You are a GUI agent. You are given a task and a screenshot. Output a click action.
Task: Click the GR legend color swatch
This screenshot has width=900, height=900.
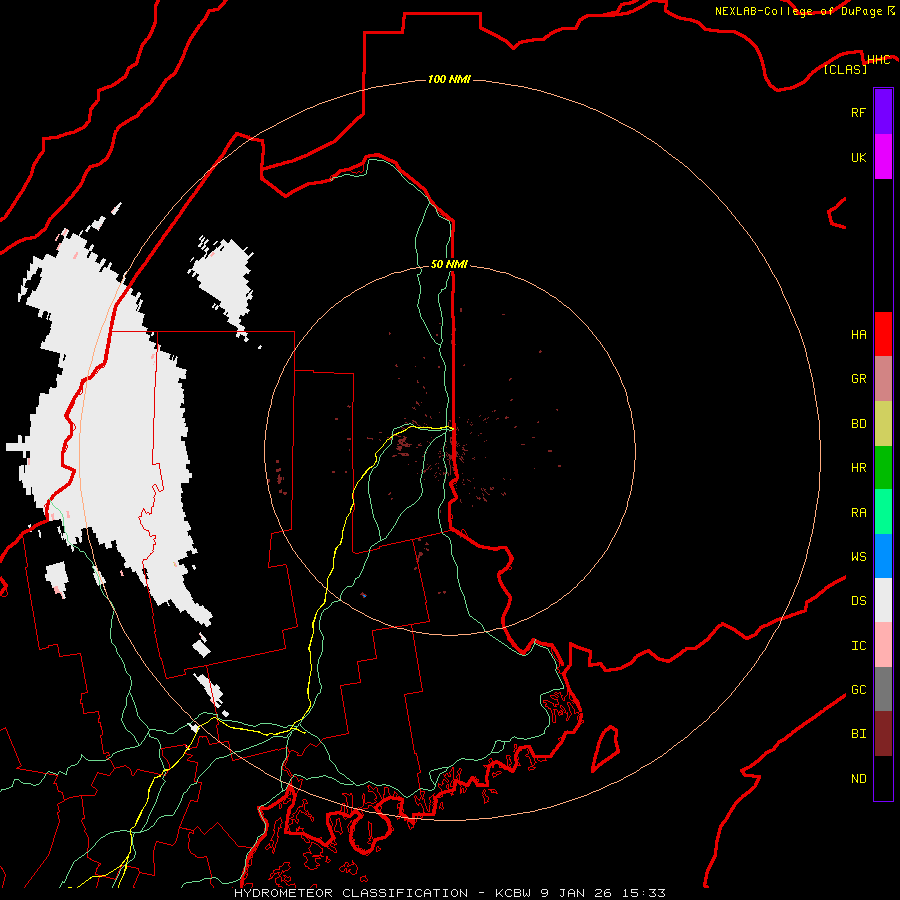tap(883, 379)
